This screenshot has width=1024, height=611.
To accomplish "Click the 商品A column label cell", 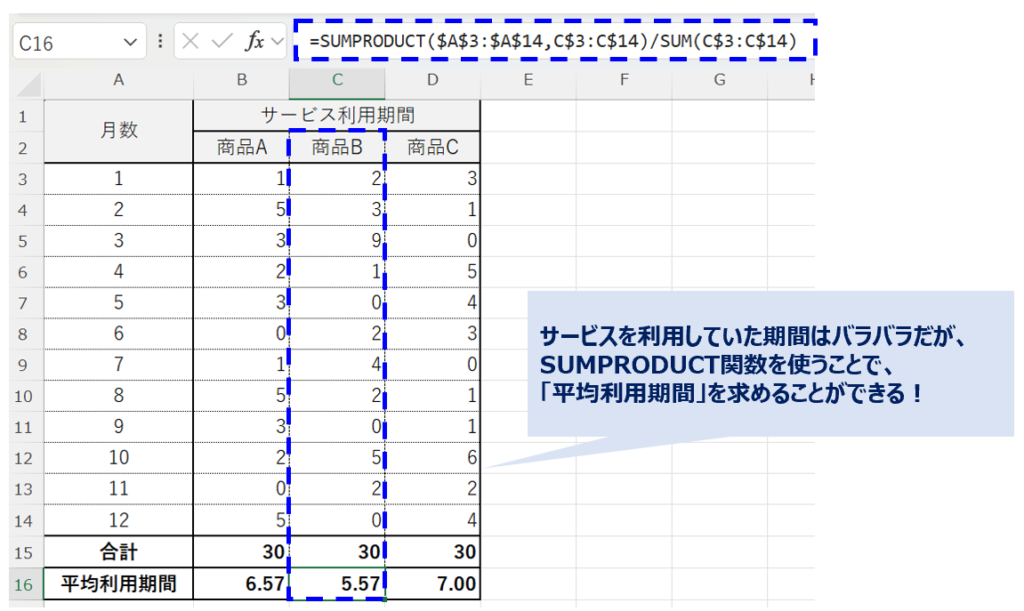I will pos(242,148).
